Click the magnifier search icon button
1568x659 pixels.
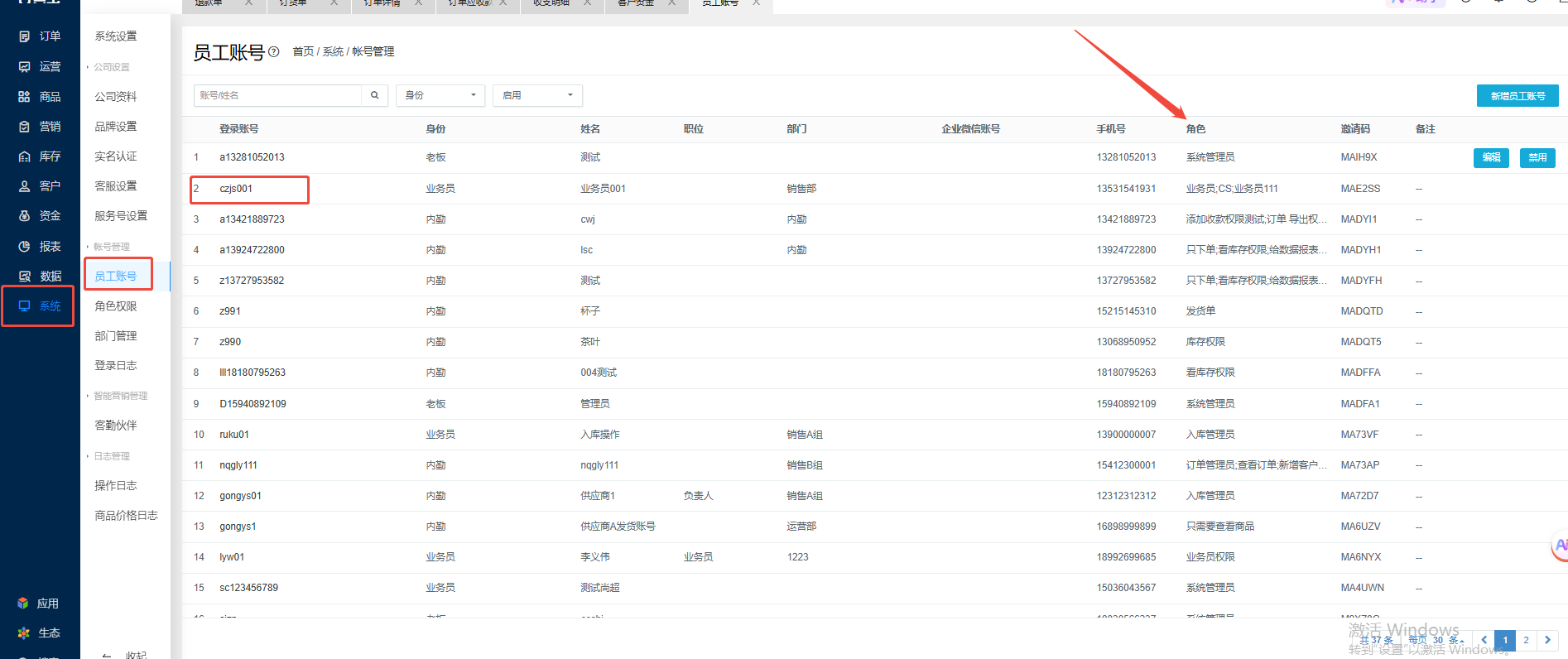pyautogui.click(x=374, y=95)
